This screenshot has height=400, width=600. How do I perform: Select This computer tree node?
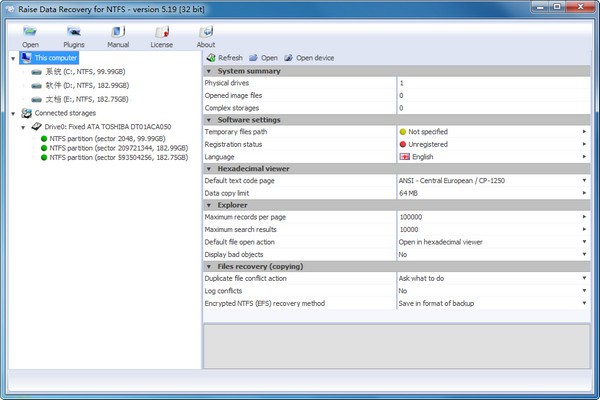(x=49, y=58)
